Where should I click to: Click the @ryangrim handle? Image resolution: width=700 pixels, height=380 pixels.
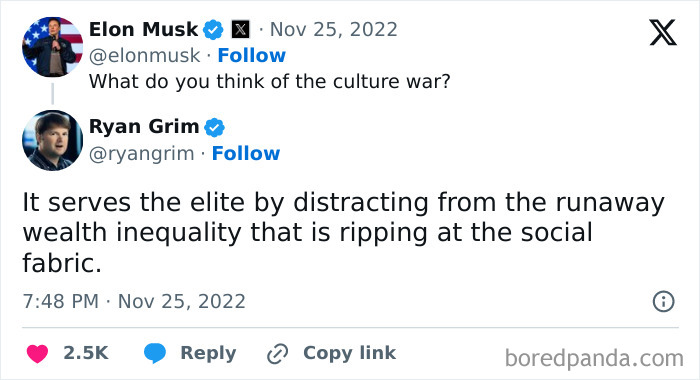click(x=142, y=154)
